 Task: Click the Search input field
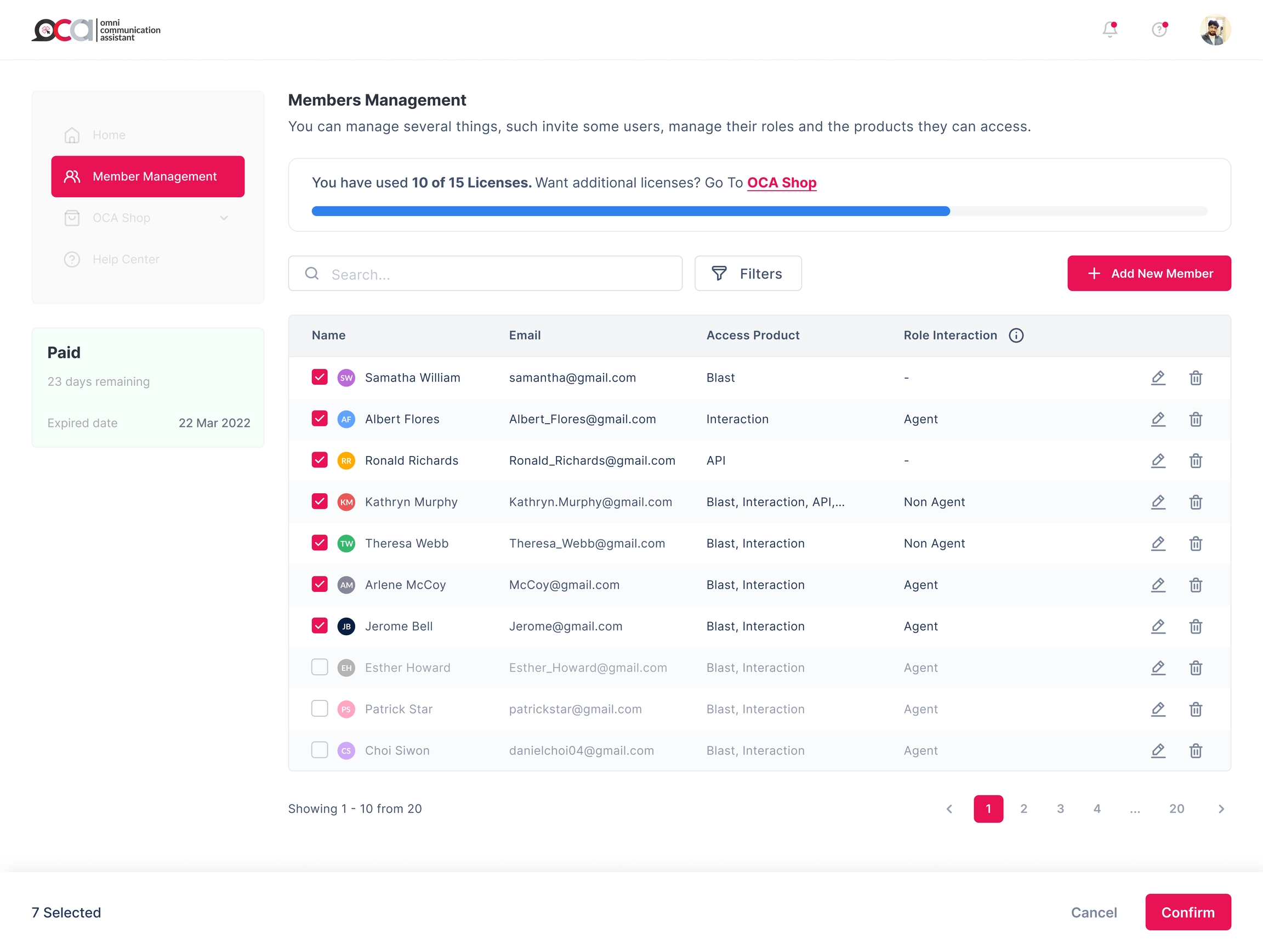[x=485, y=274]
